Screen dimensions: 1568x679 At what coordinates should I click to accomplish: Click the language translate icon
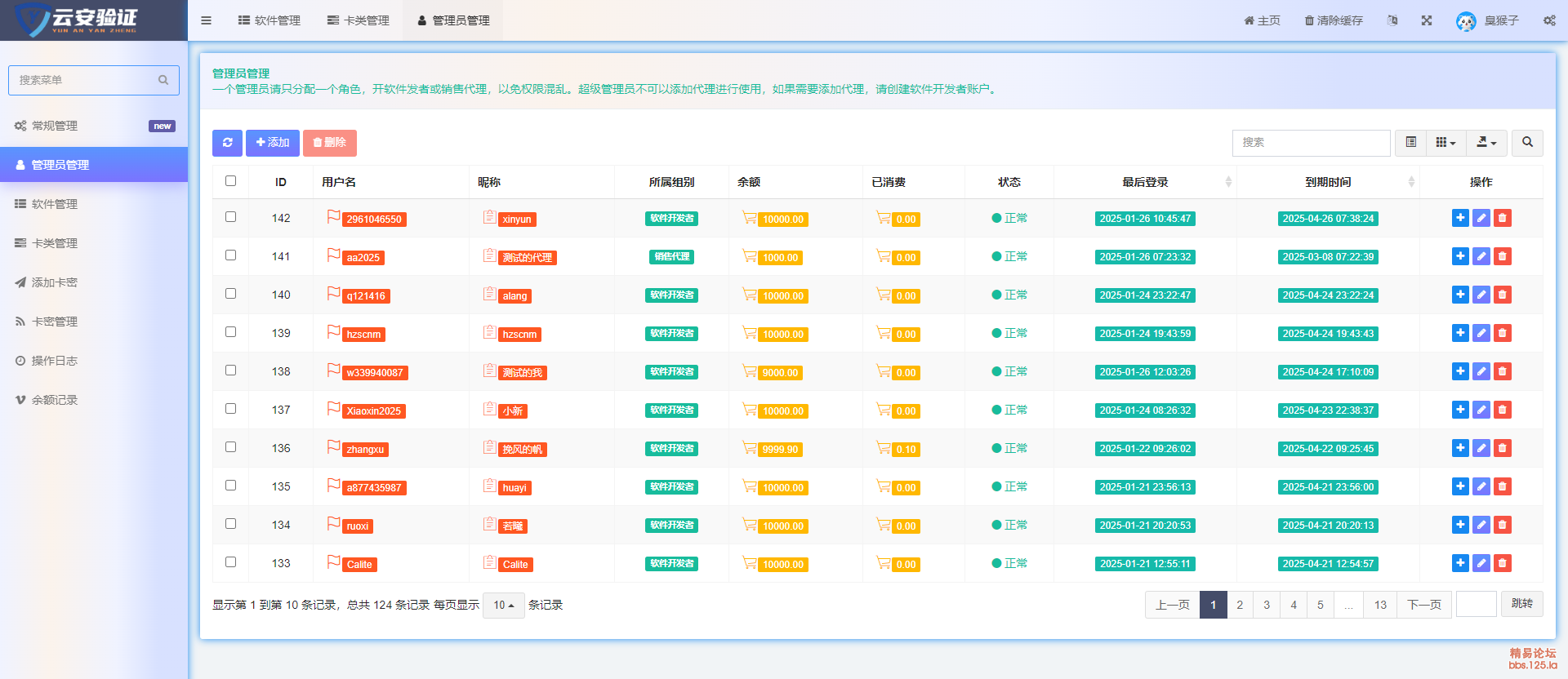[1392, 20]
